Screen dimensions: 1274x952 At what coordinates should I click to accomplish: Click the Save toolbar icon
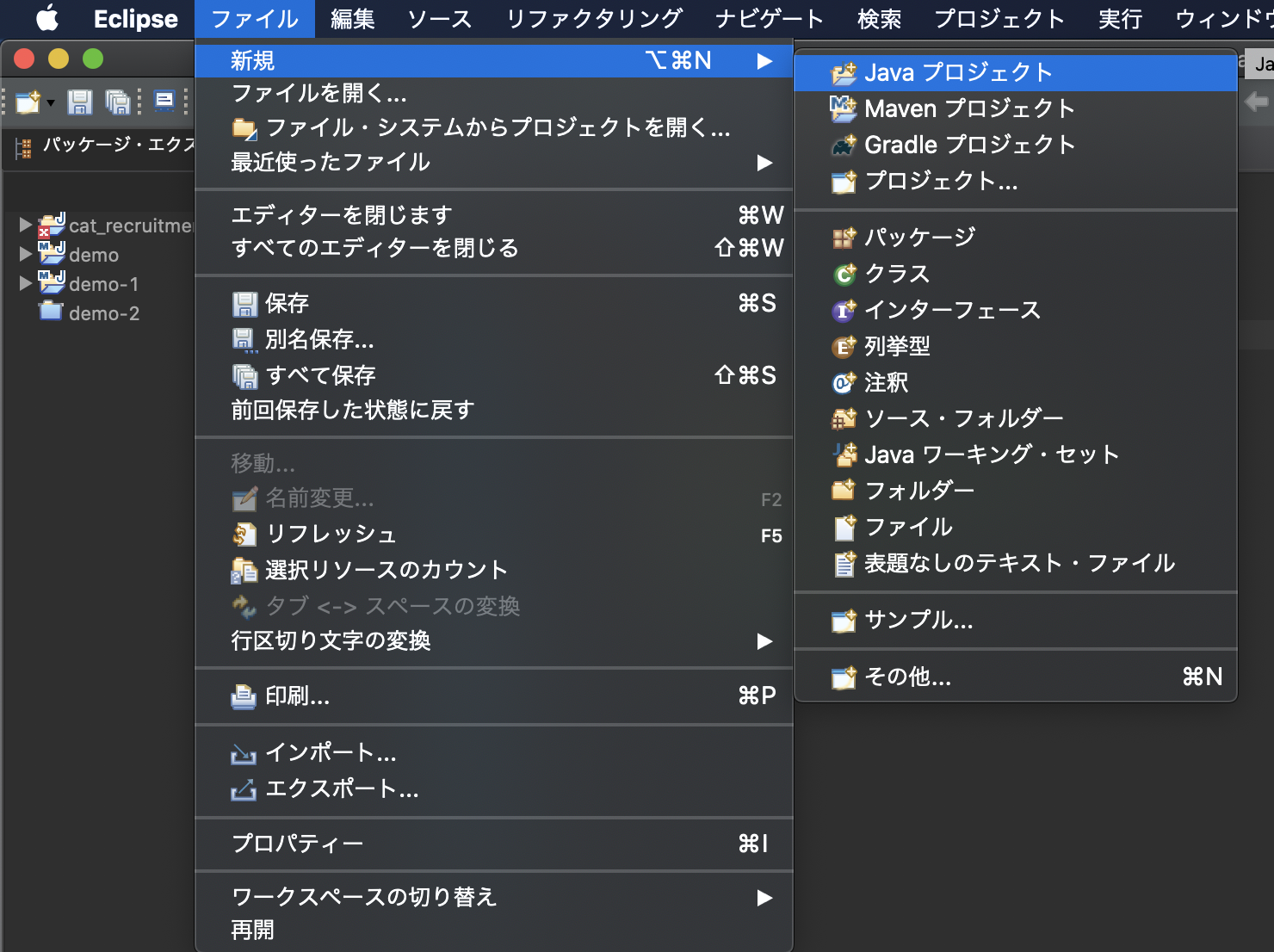click(x=80, y=101)
